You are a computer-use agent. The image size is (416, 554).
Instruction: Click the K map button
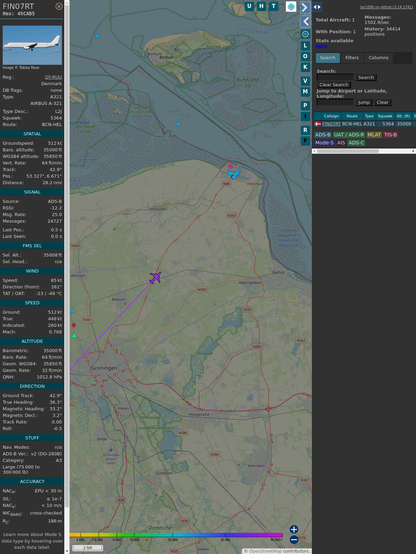coord(305,67)
